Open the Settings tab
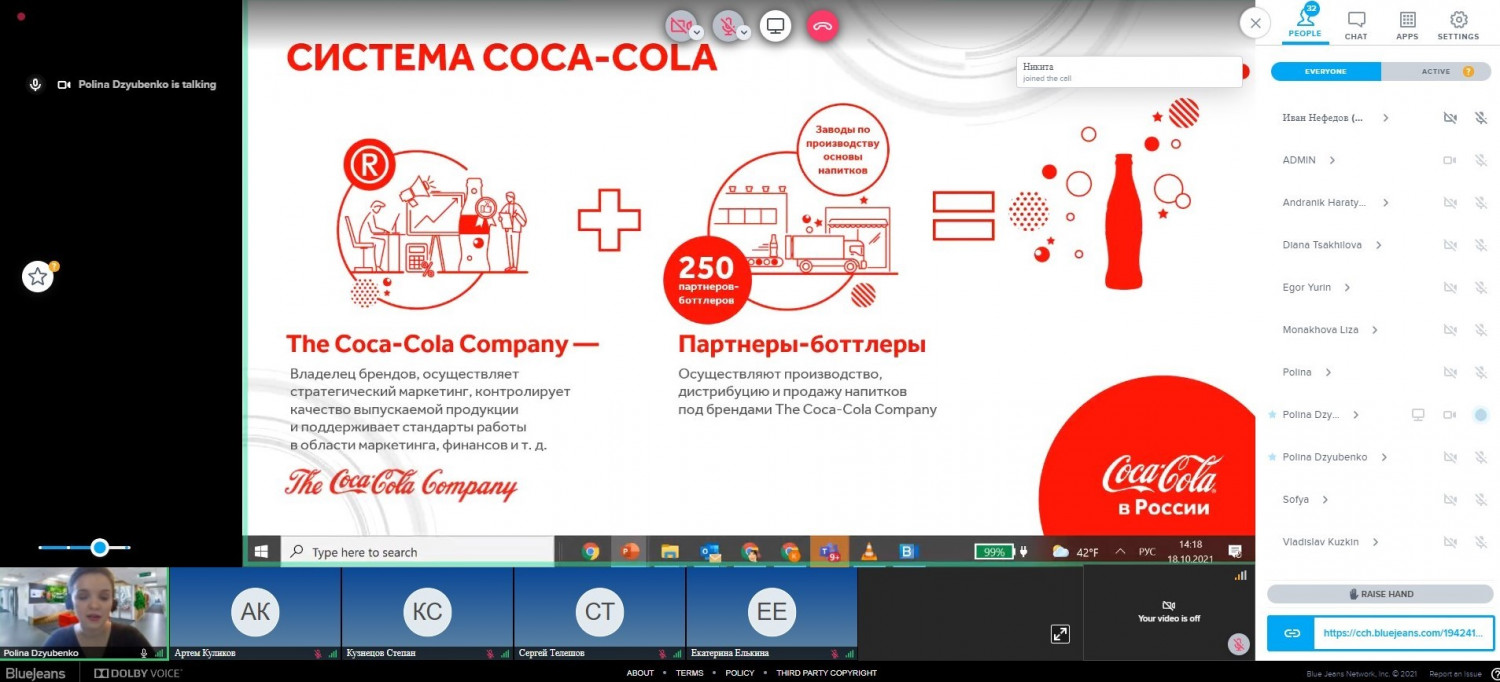The image size is (1500, 682). 1458,25
